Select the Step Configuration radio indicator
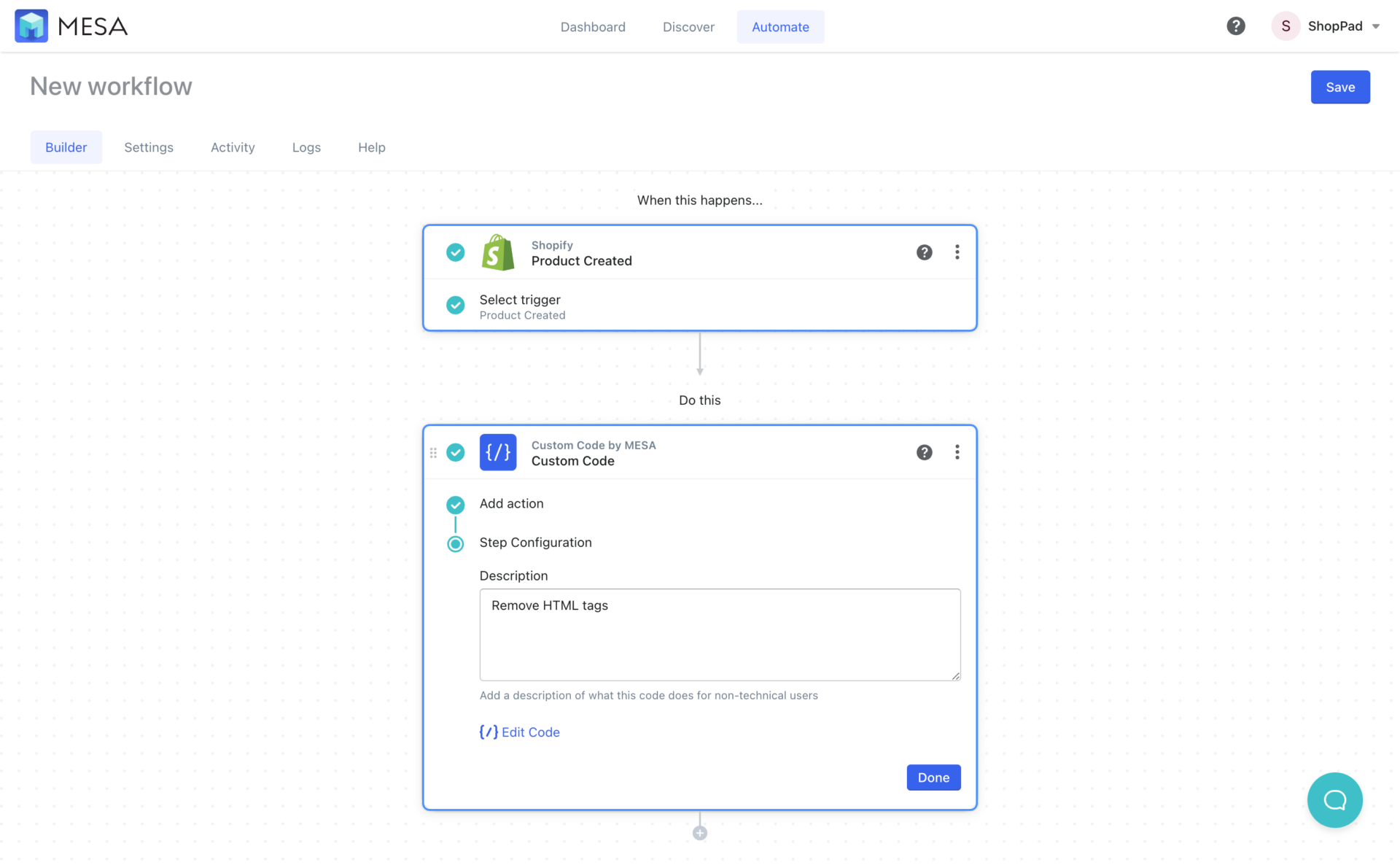 point(455,544)
